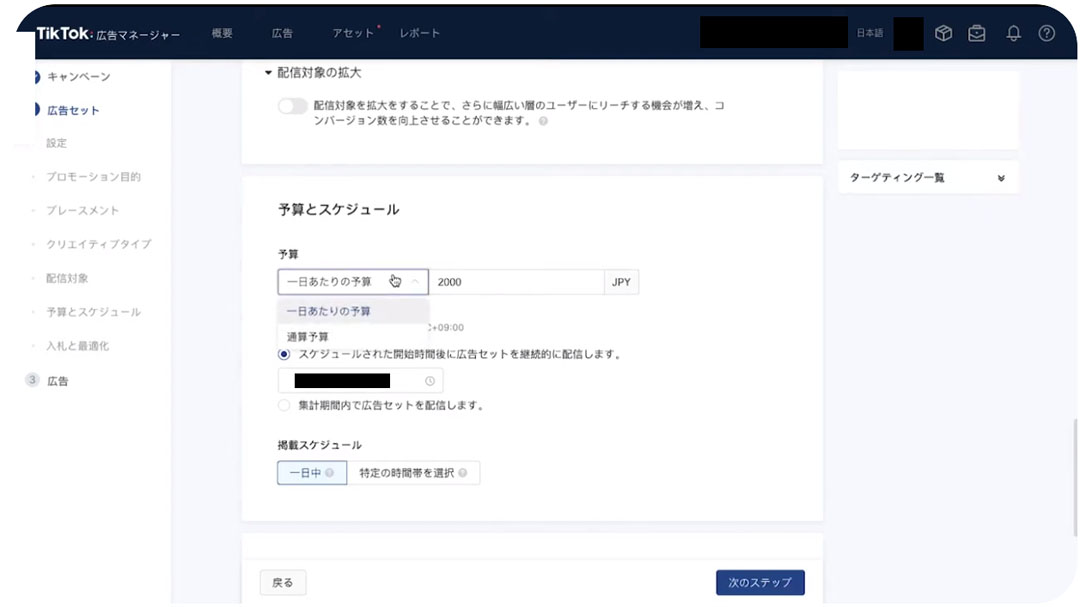Click the 戻る button
The width and height of the screenshot is (1080, 607).
282,582
